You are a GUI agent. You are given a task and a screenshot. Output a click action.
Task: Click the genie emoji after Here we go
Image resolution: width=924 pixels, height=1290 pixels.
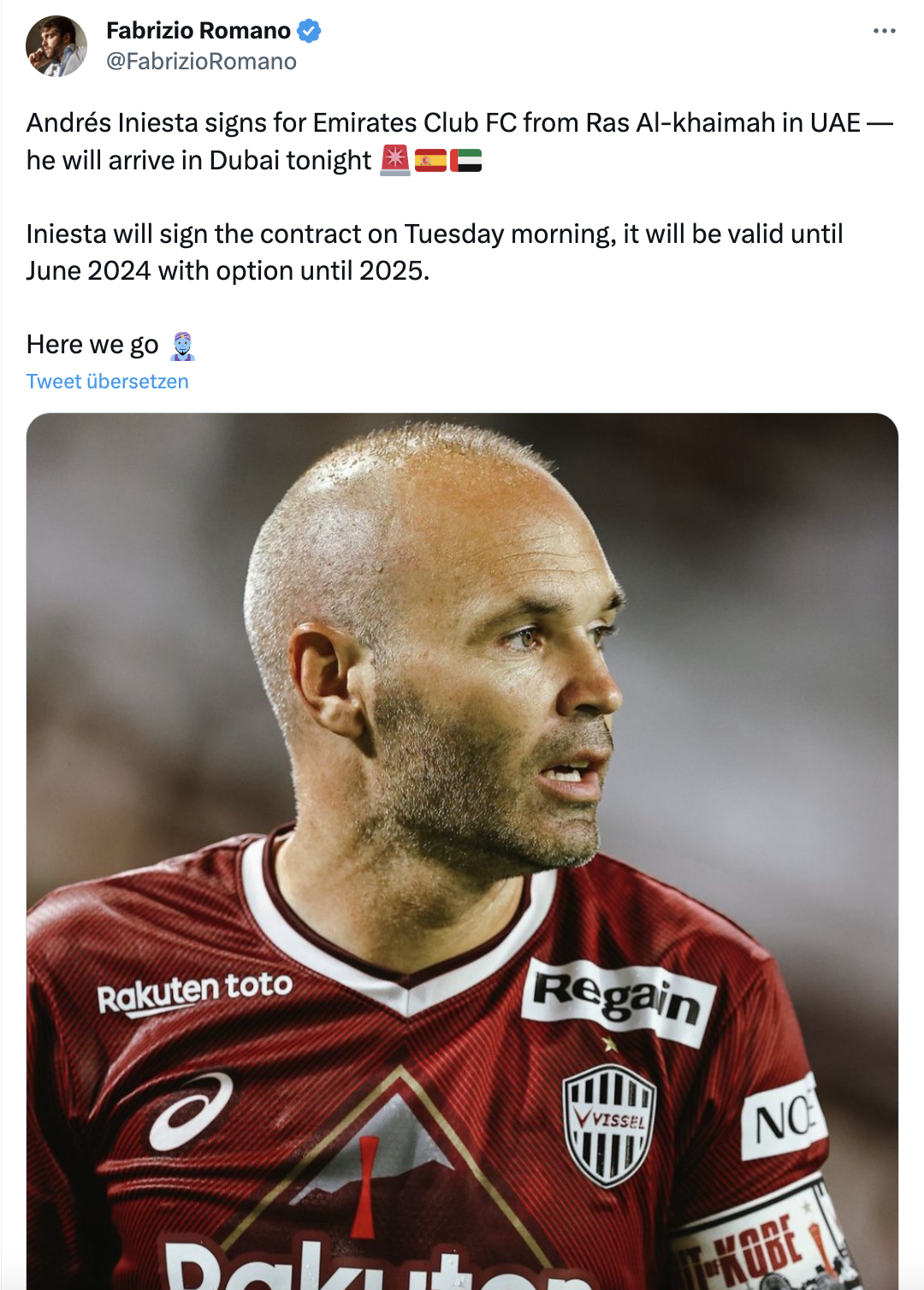point(182,346)
